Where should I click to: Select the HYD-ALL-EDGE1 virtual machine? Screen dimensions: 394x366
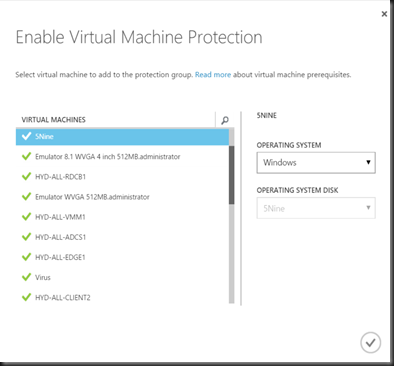pyautogui.click(x=122, y=257)
